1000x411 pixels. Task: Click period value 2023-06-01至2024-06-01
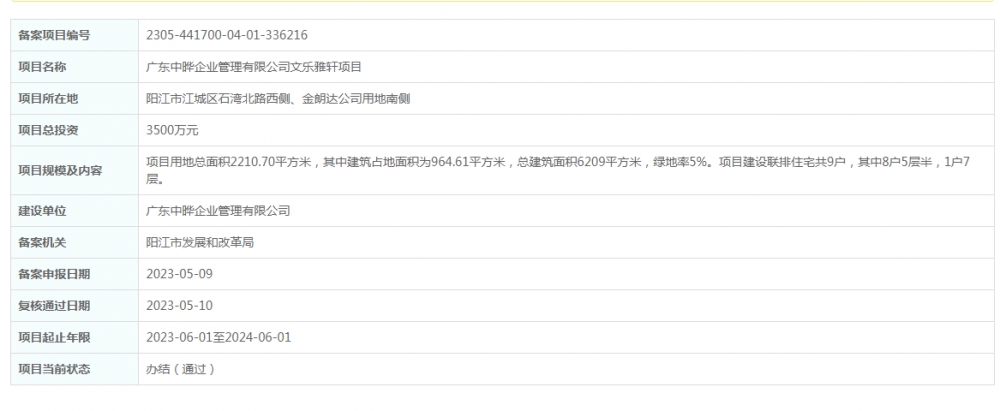pos(218,338)
